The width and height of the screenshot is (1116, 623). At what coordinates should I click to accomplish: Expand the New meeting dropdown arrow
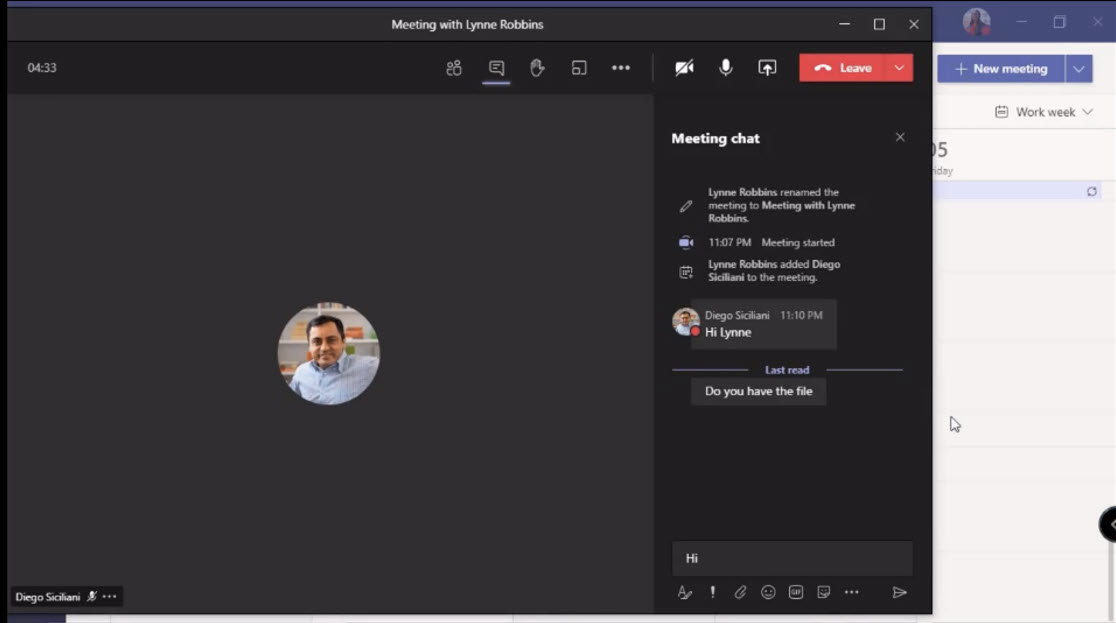[x=1078, y=69]
